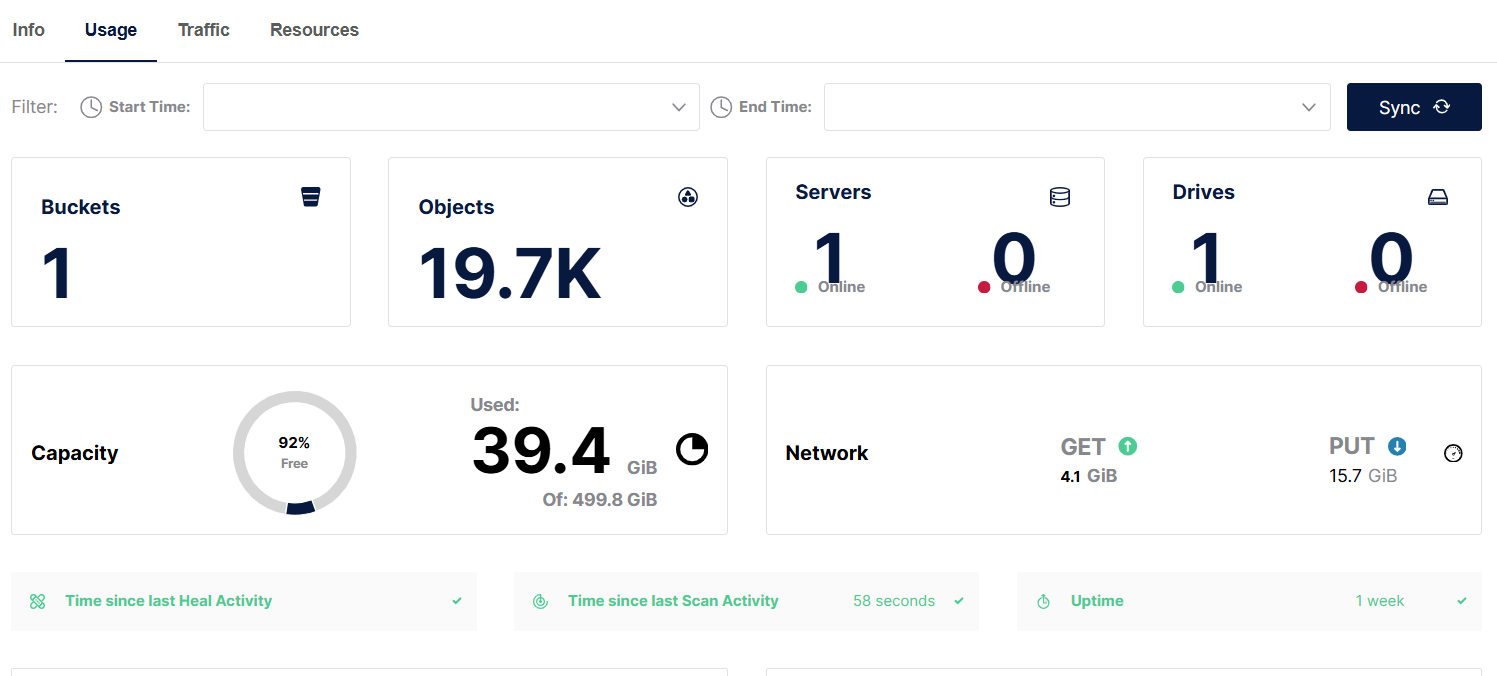Click the blue PUT download arrow icon
Image resolution: width=1497 pixels, height=676 pixels.
coord(1397,446)
